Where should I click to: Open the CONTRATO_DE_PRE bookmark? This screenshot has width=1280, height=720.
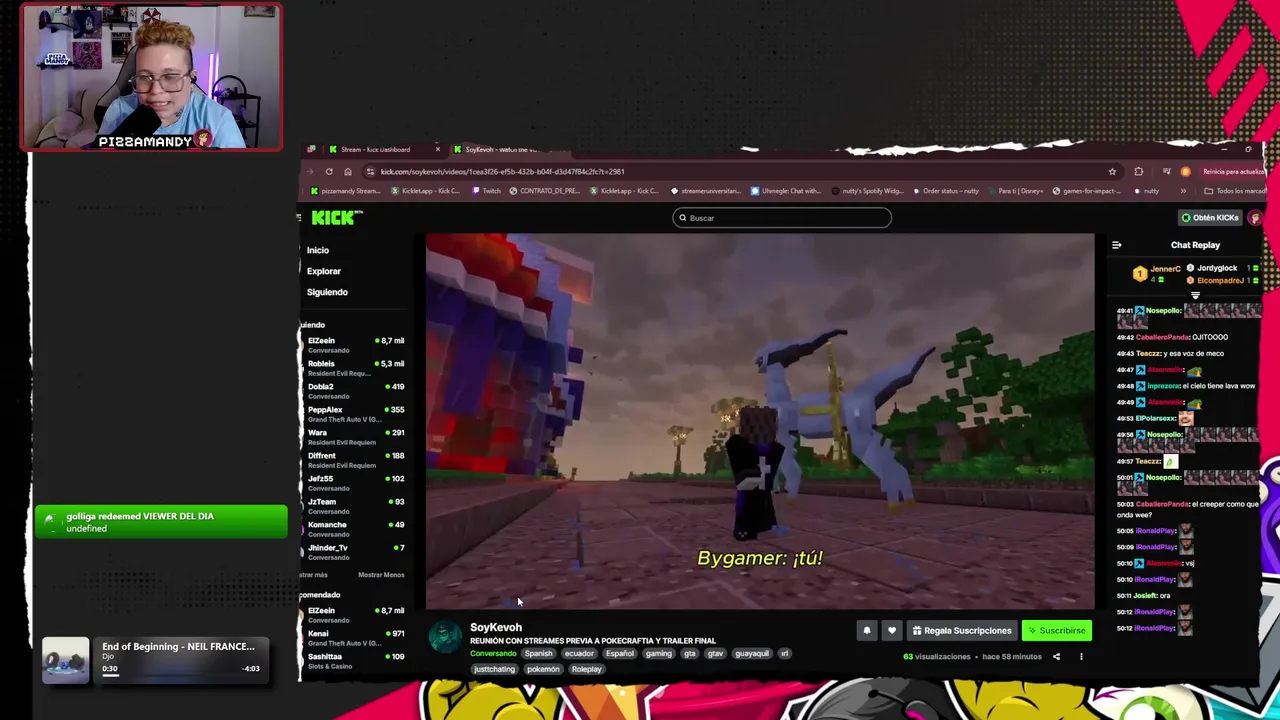coord(544,191)
